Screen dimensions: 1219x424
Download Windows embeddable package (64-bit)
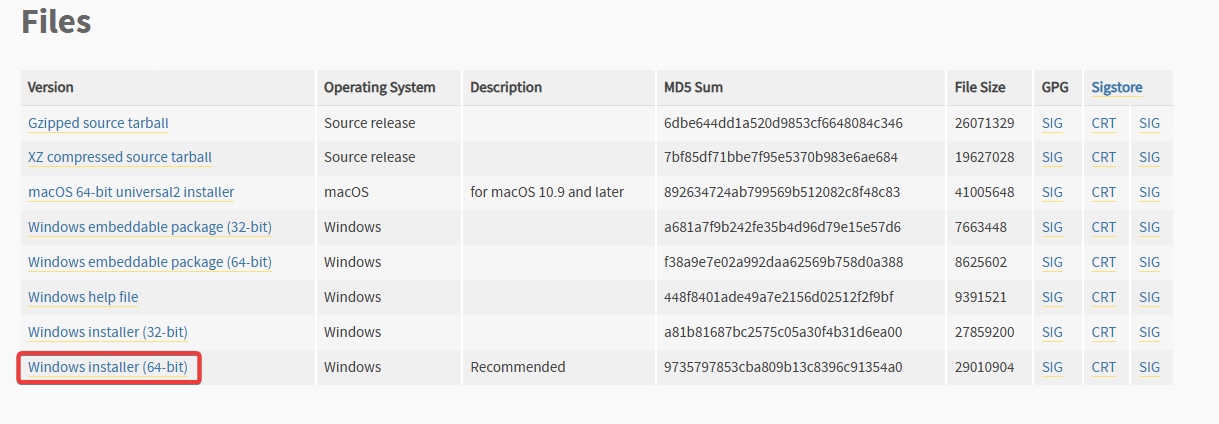[x=150, y=262]
